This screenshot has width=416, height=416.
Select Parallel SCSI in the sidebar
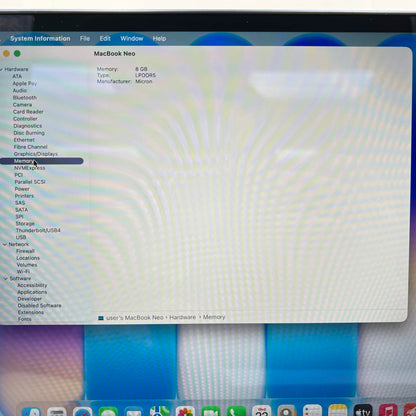click(x=30, y=182)
